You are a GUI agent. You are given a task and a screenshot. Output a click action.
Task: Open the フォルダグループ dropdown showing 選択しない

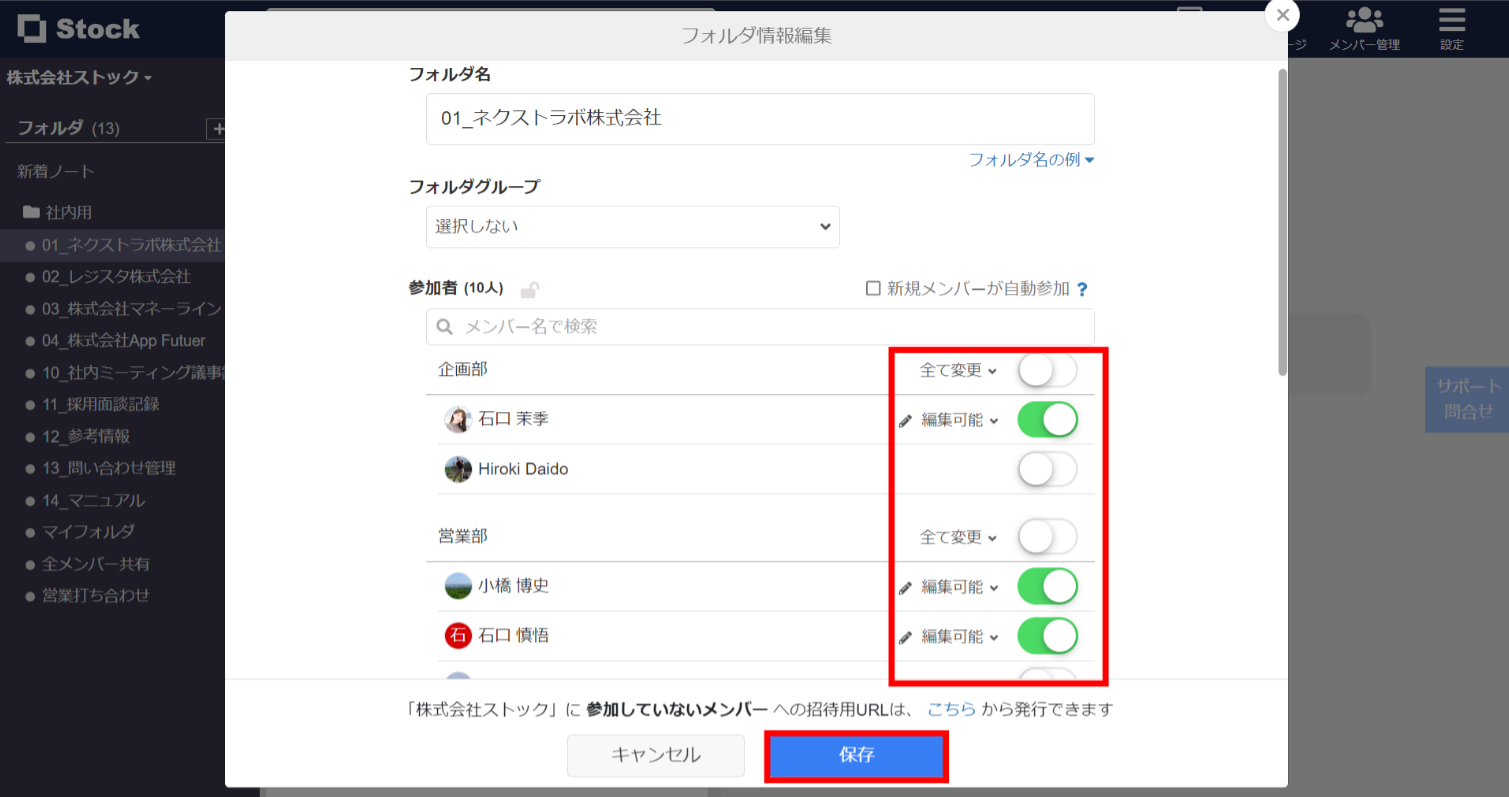click(x=632, y=227)
